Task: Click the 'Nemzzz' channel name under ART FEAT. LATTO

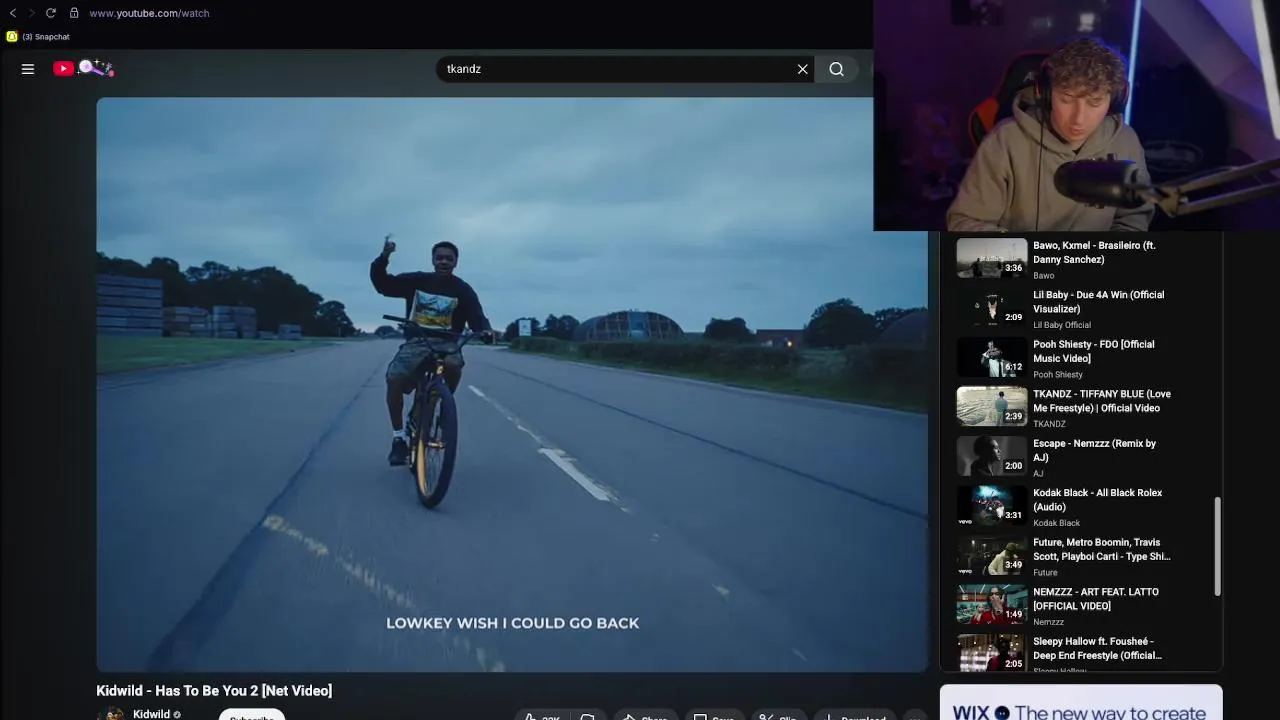Action: pyautogui.click(x=1048, y=622)
